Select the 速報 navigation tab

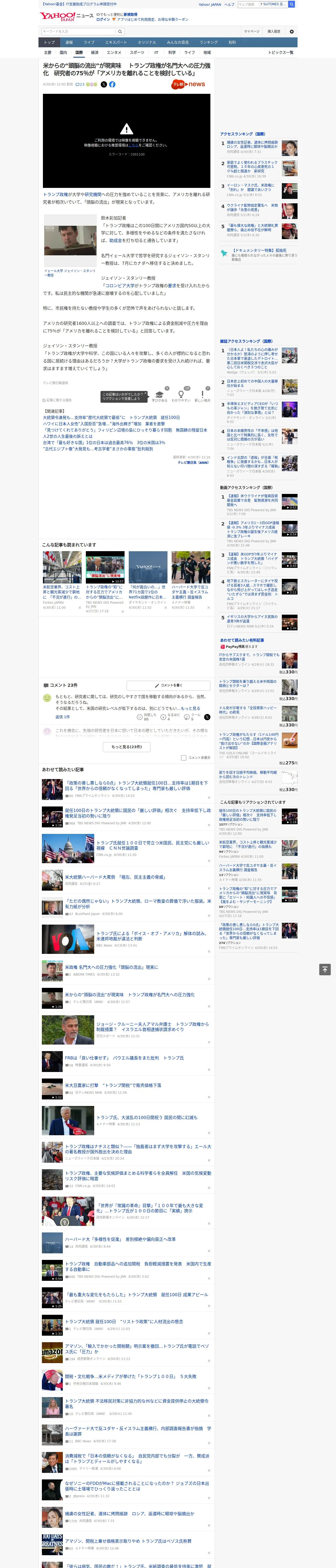tap(69, 43)
